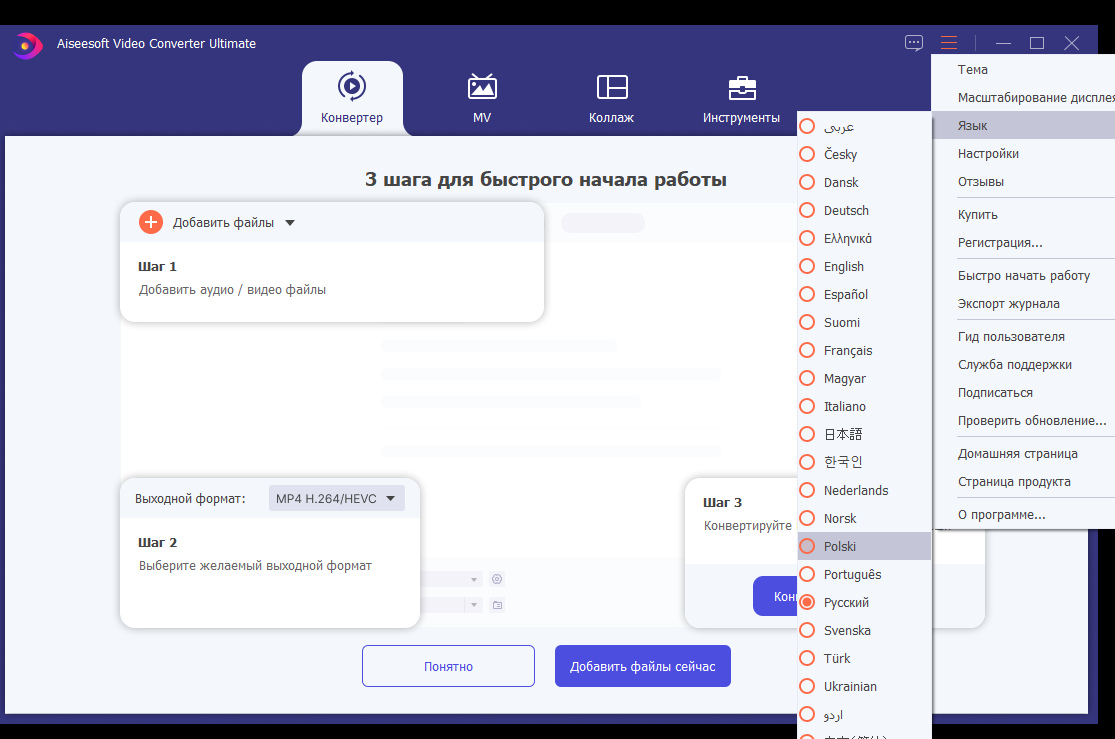Open the Тема submenu
1115x739 pixels.
[1023, 70]
